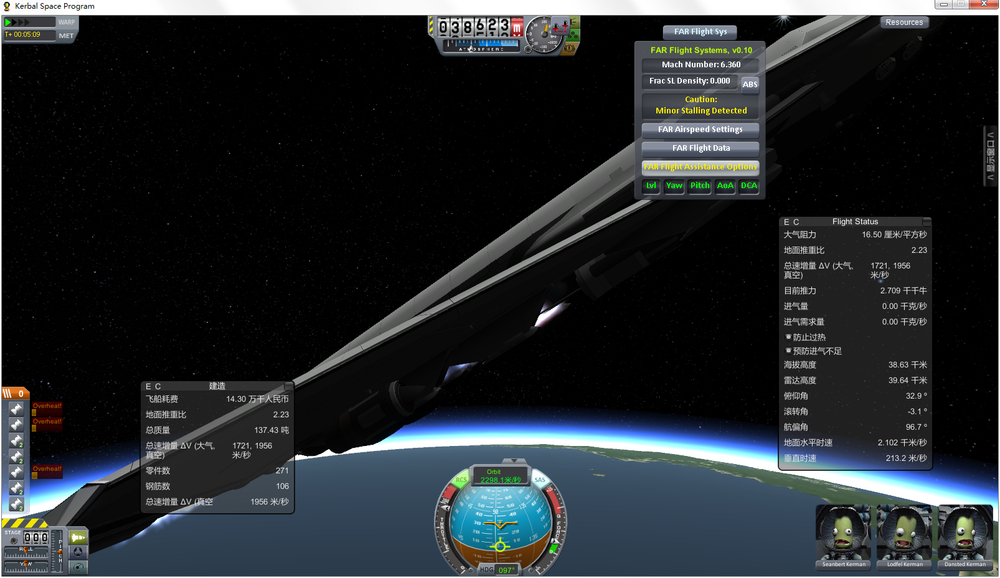Click the first Overheat warning bar

click(x=47, y=409)
